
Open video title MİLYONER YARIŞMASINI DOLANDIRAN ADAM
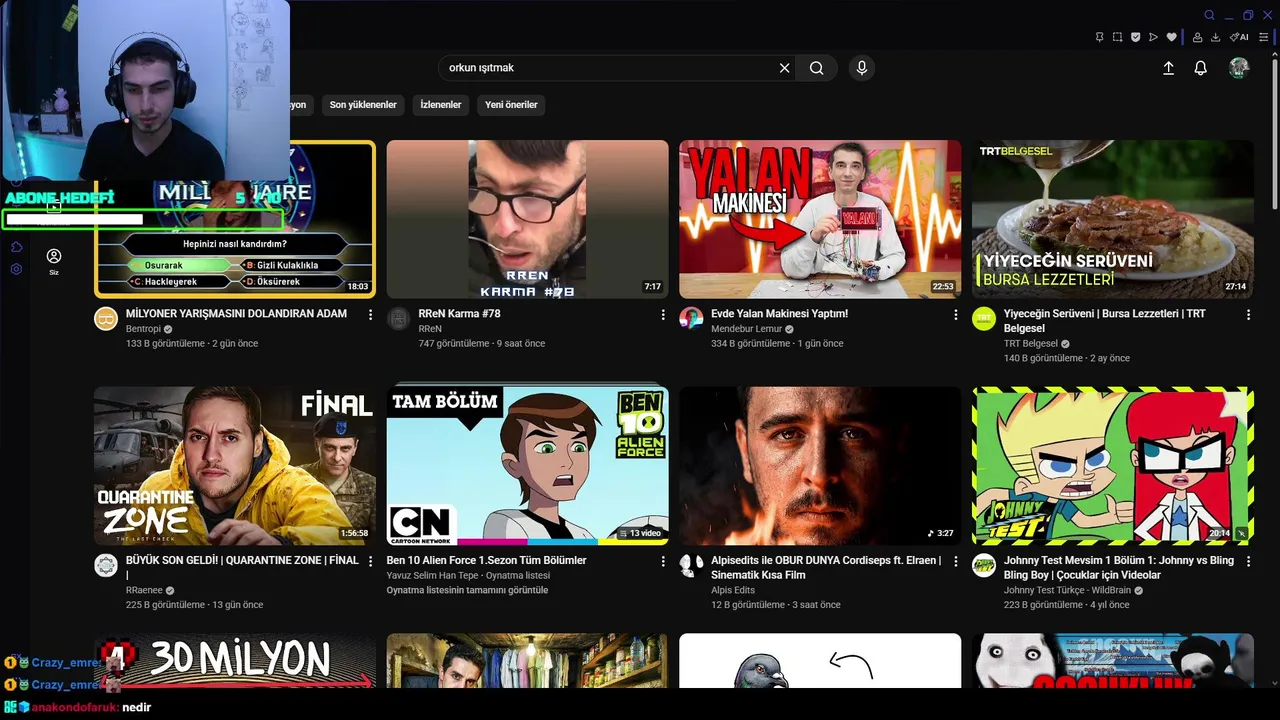click(x=236, y=314)
